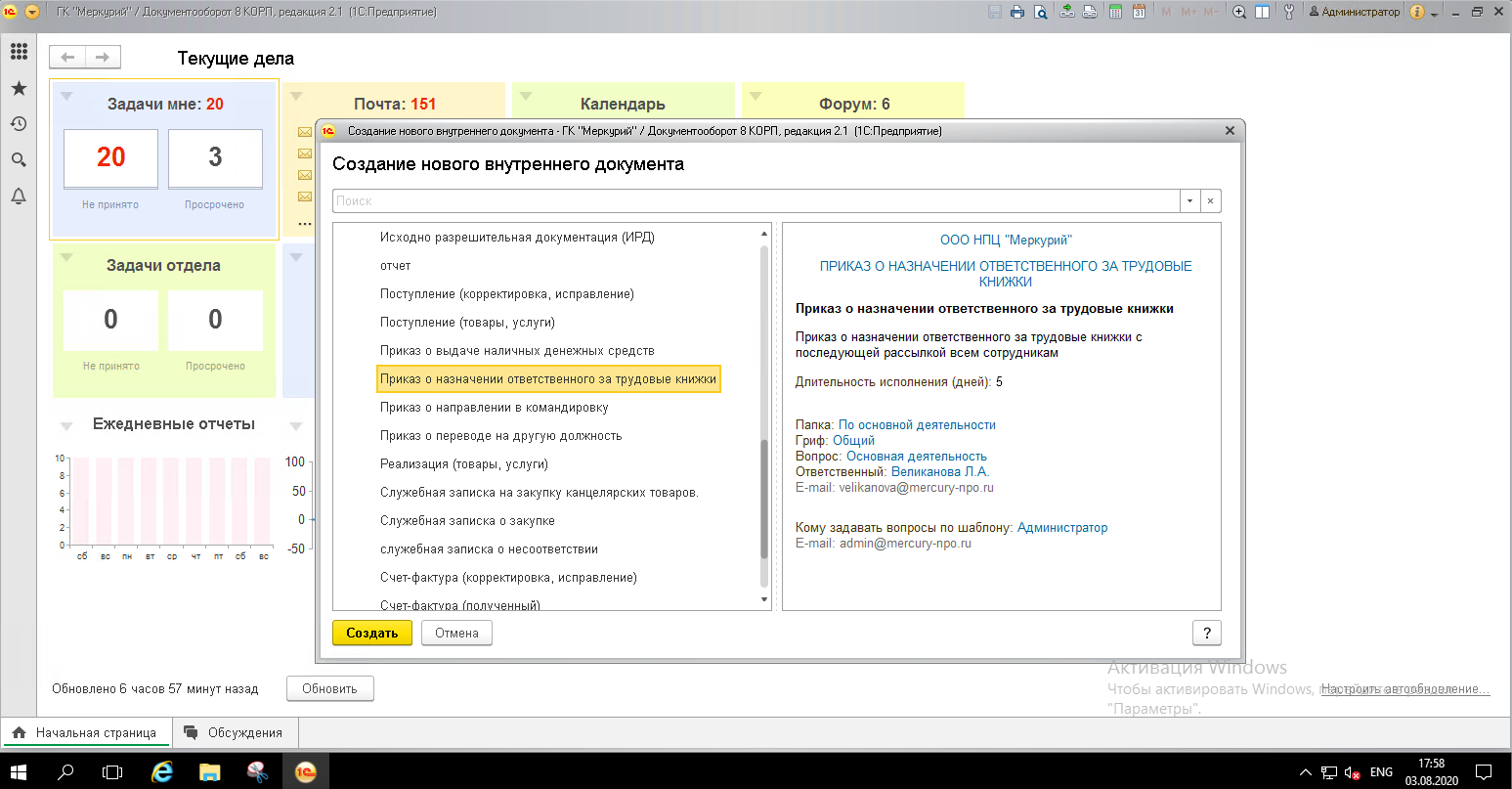Image resolution: width=1512 pixels, height=789 pixels.
Task: Select Исходно разрешительная документация (ИРД) template
Action: coord(517,238)
